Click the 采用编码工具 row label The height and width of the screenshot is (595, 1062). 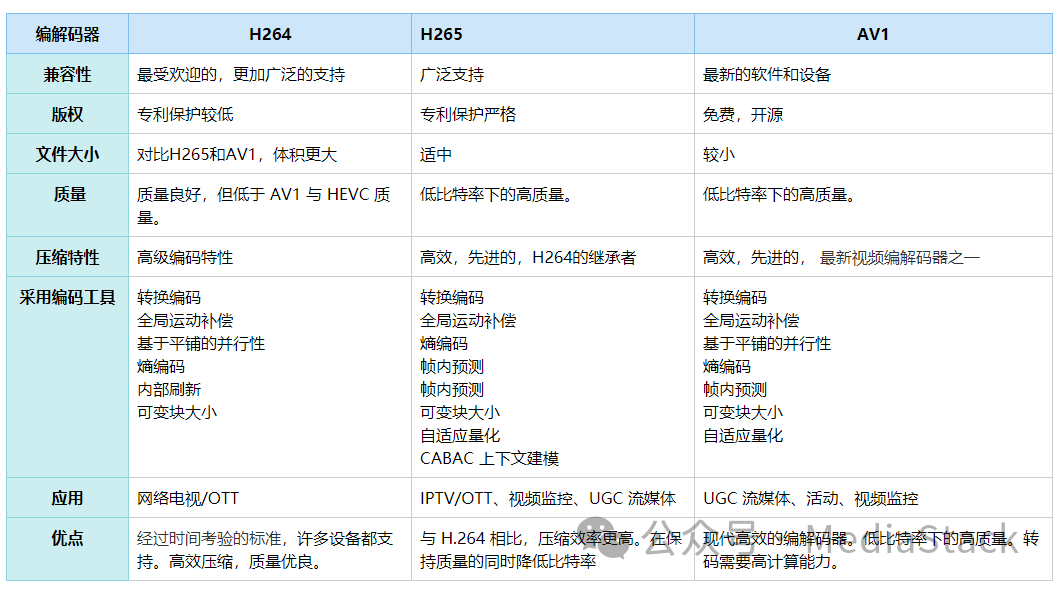(68, 297)
